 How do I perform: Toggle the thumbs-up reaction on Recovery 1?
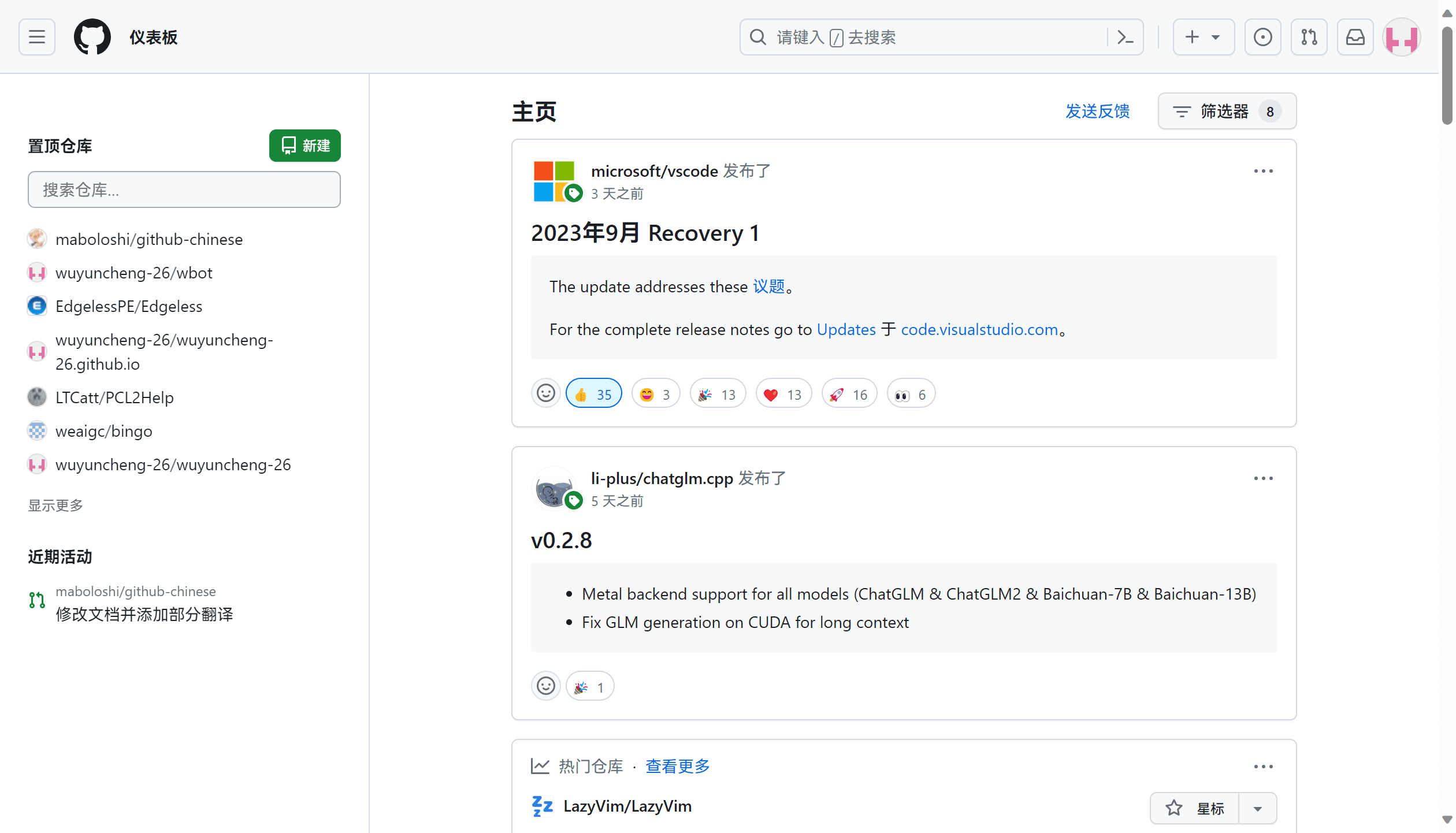(x=593, y=393)
